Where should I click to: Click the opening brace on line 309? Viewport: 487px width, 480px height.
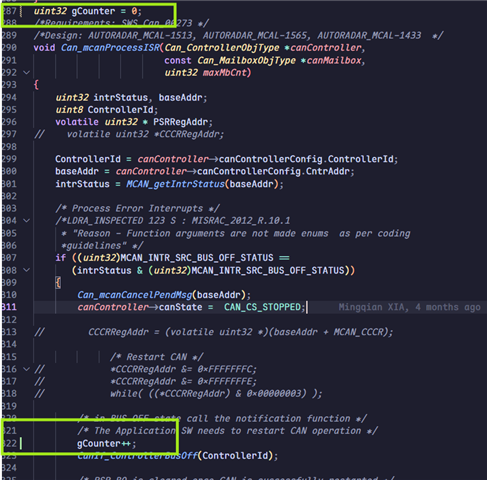tap(58, 283)
